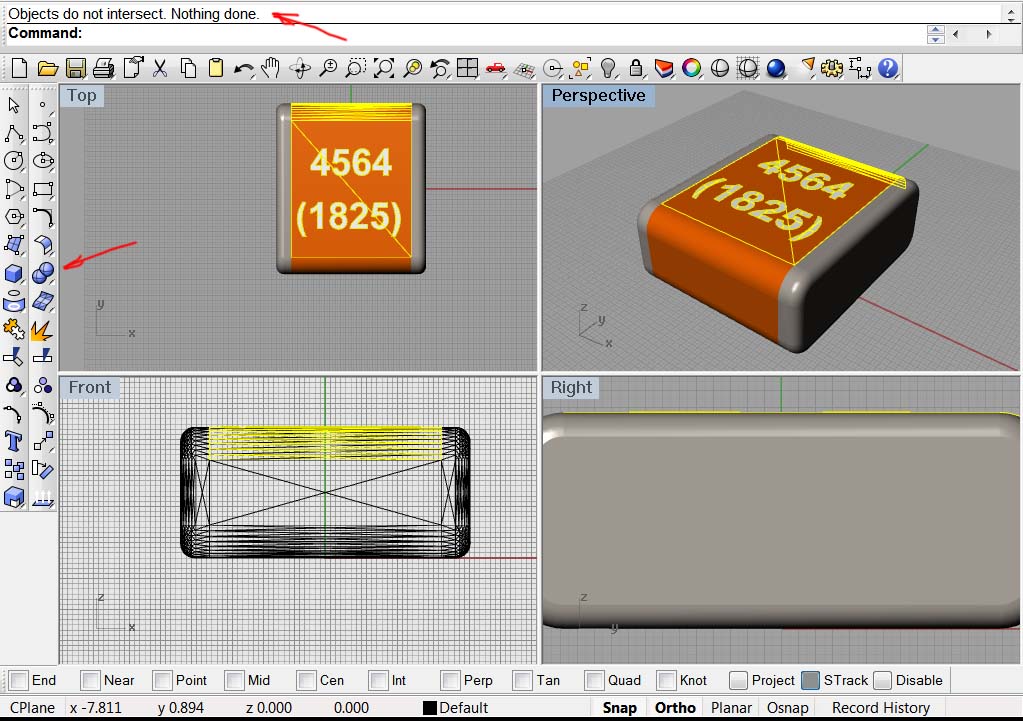Toggle Ortho mode in status bar
The height and width of the screenshot is (721, 1023).
[x=675, y=708]
